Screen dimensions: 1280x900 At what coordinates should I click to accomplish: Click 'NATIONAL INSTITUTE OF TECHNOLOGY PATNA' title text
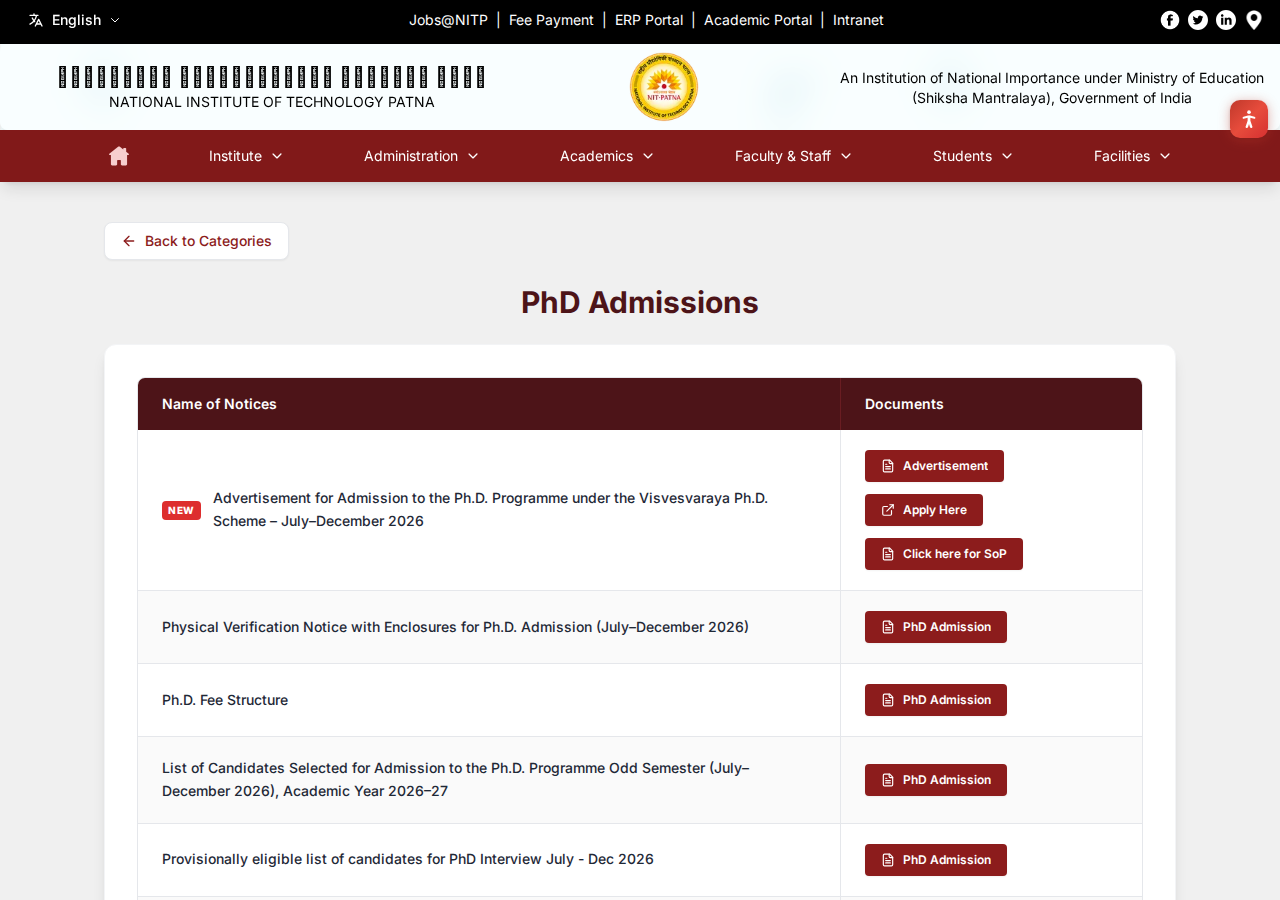click(272, 102)
